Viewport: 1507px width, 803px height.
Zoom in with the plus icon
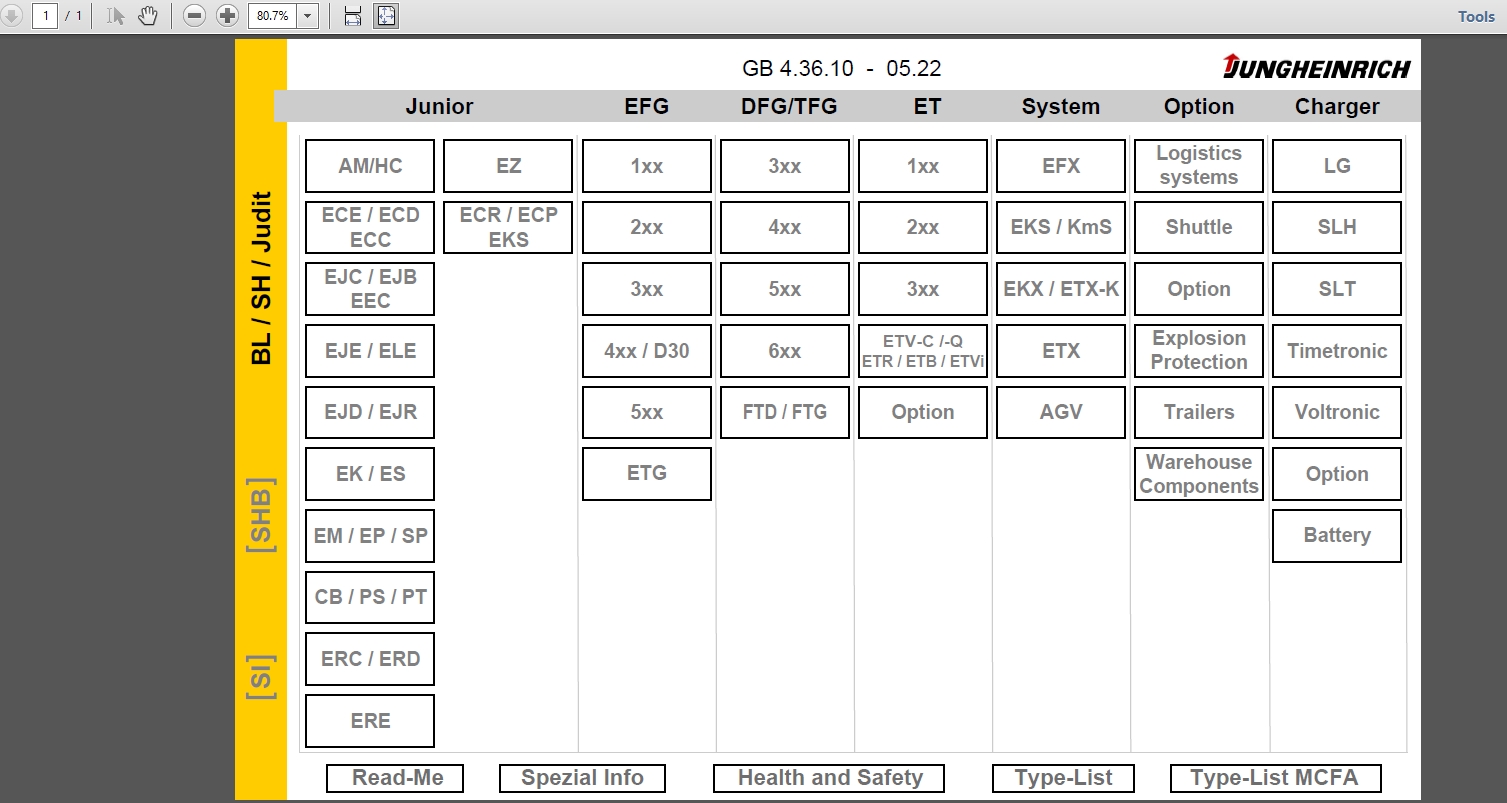pyautogui.click(x=227, y=16)
